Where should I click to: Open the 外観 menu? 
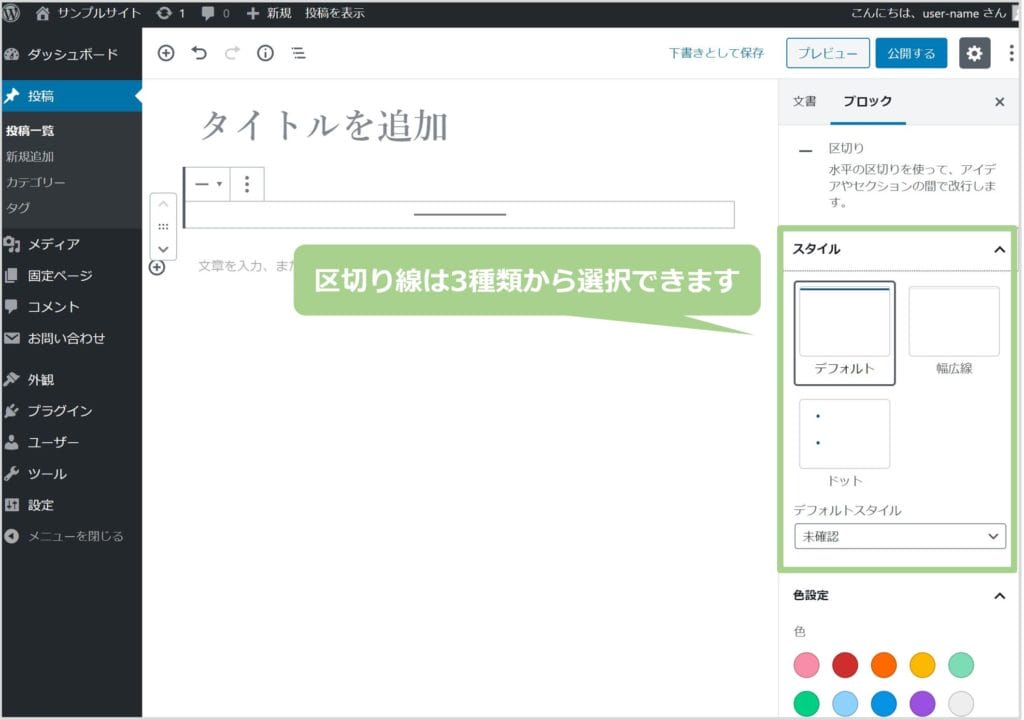click(x=71, y=380)
